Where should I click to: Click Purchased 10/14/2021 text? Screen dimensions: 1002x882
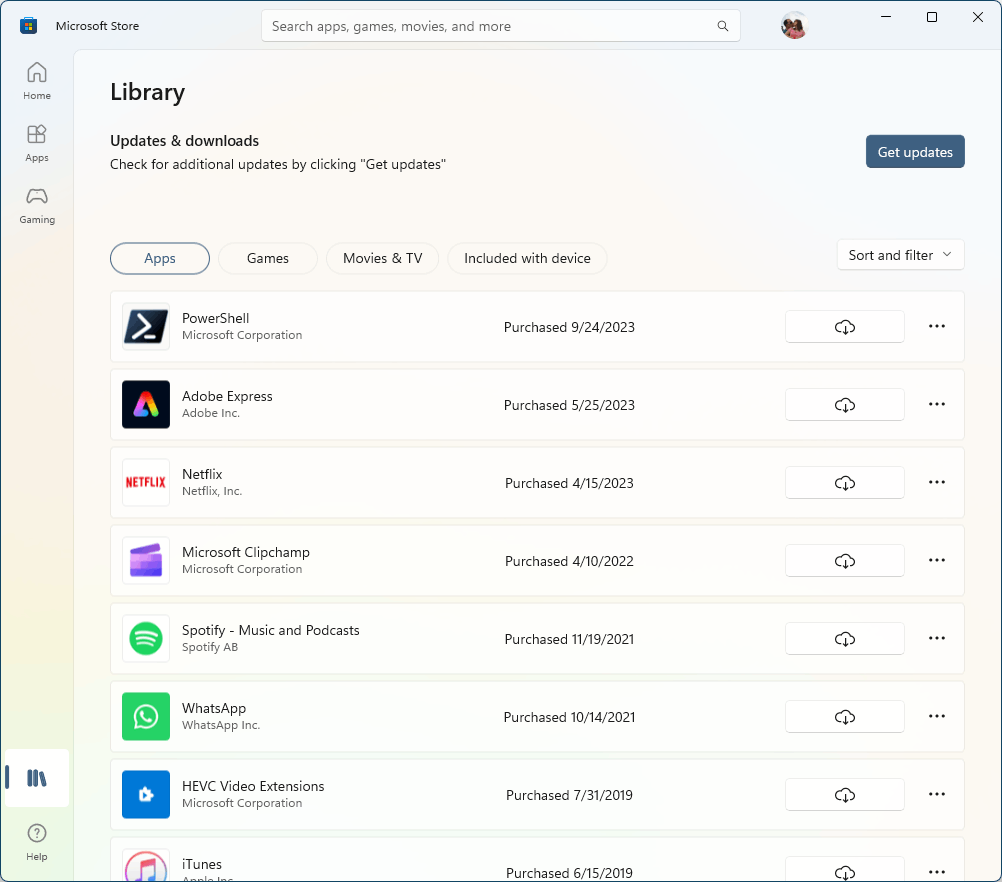pos(569,717)
